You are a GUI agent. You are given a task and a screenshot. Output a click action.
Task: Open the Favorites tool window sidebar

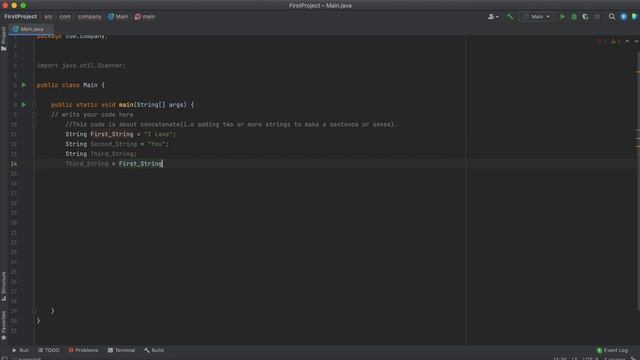click(4, 325)
